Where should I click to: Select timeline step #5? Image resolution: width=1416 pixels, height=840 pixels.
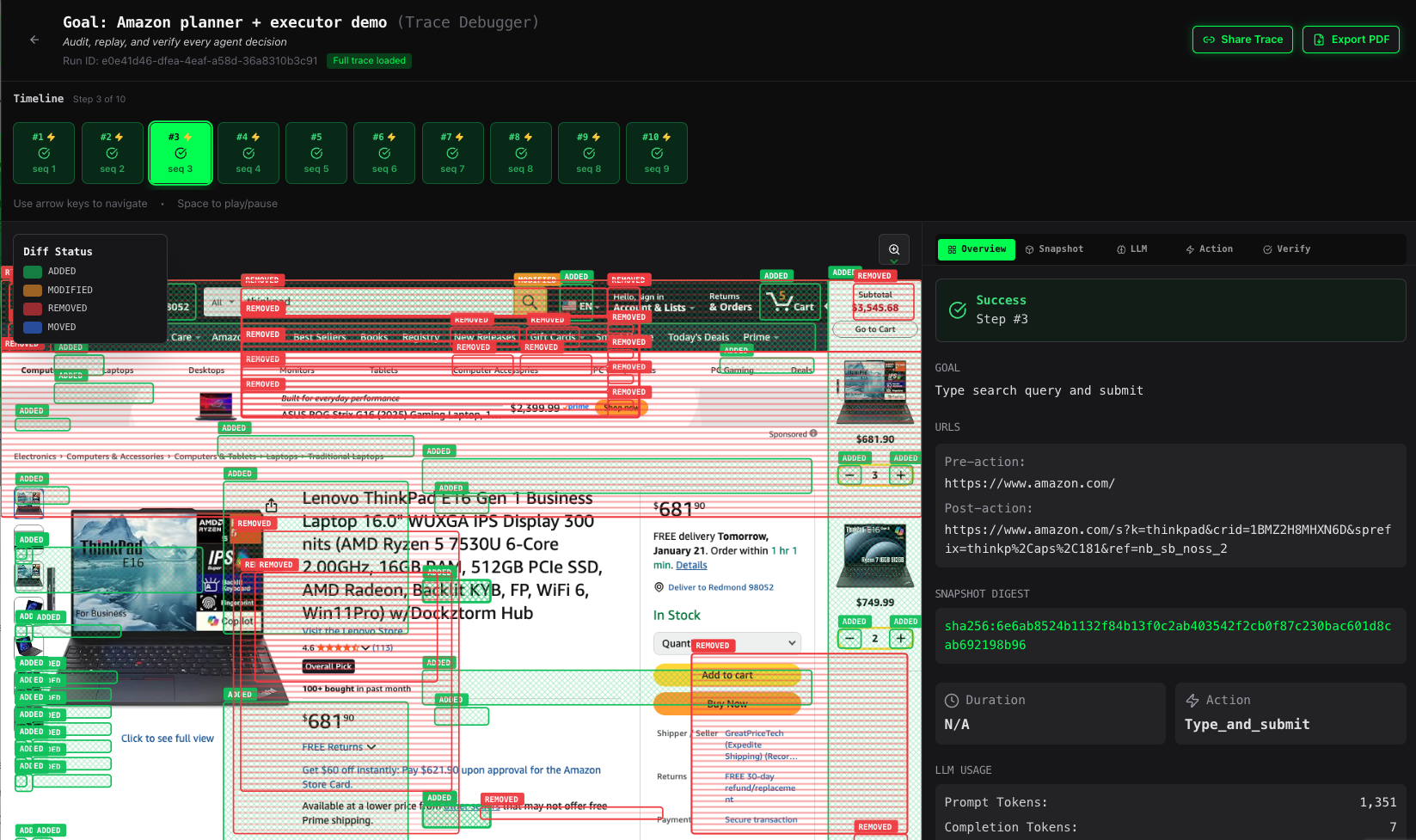tap(316, 153)
